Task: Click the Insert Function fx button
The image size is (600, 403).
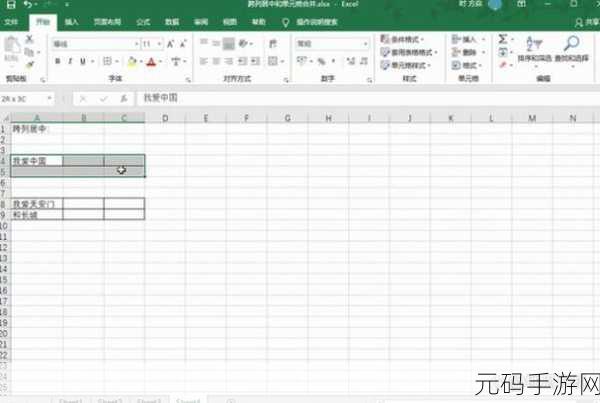Action: 124,99
